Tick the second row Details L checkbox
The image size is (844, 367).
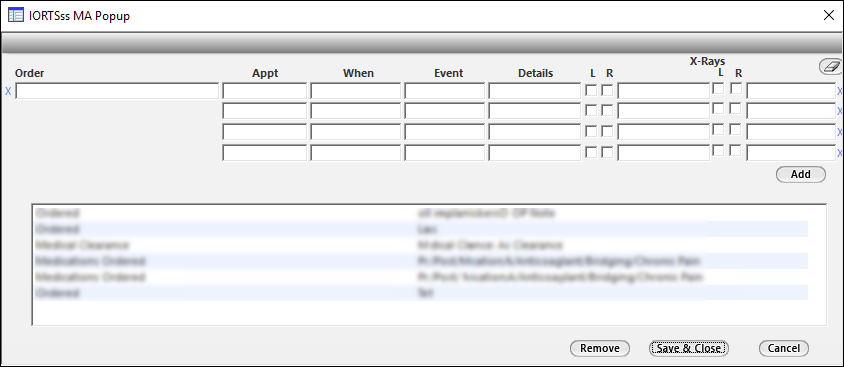[x=591, y=110]
